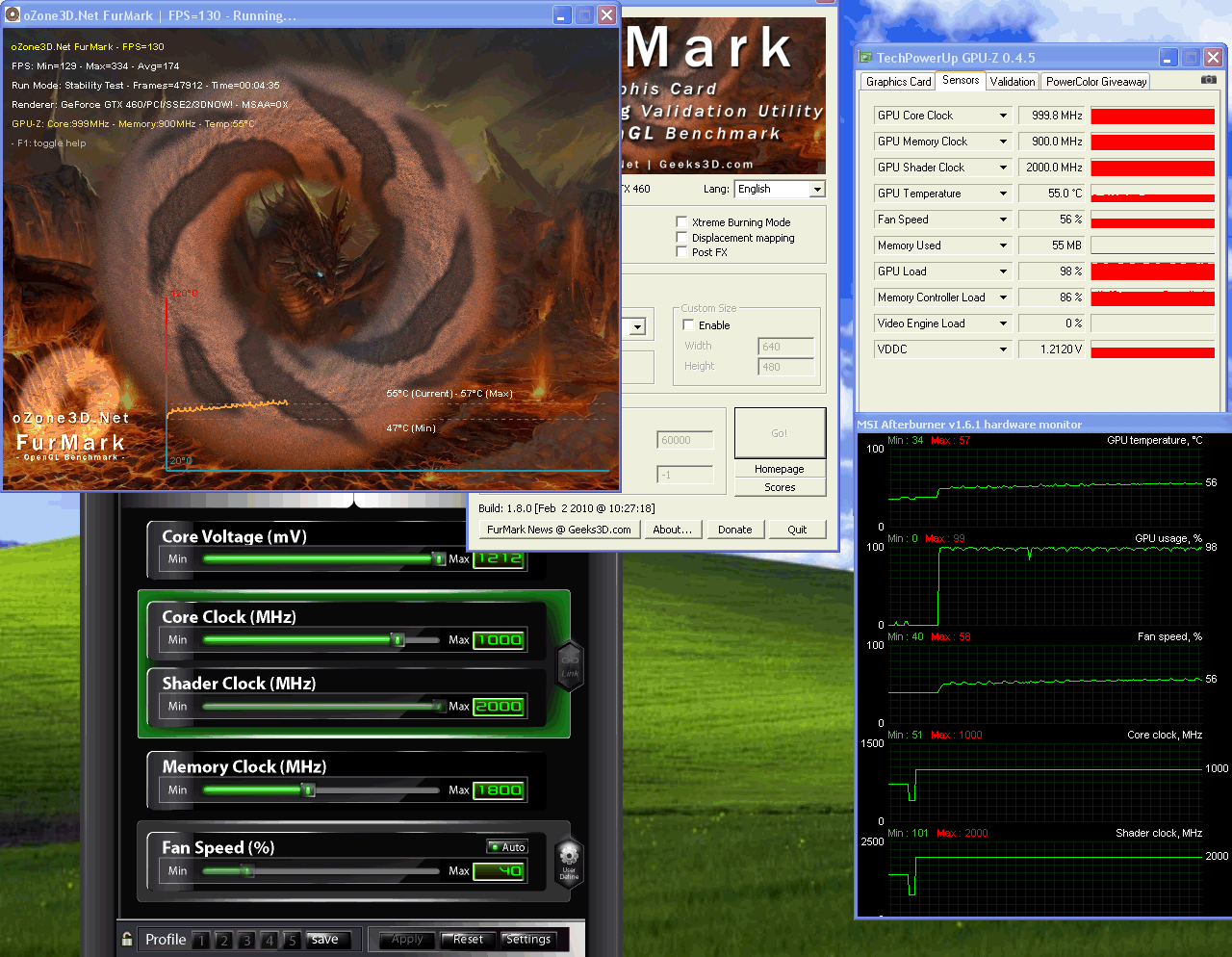Viewport: 1232px width, 957px height.
Task: Click the Core Voltage slider handle
Action: coord(439,558)
